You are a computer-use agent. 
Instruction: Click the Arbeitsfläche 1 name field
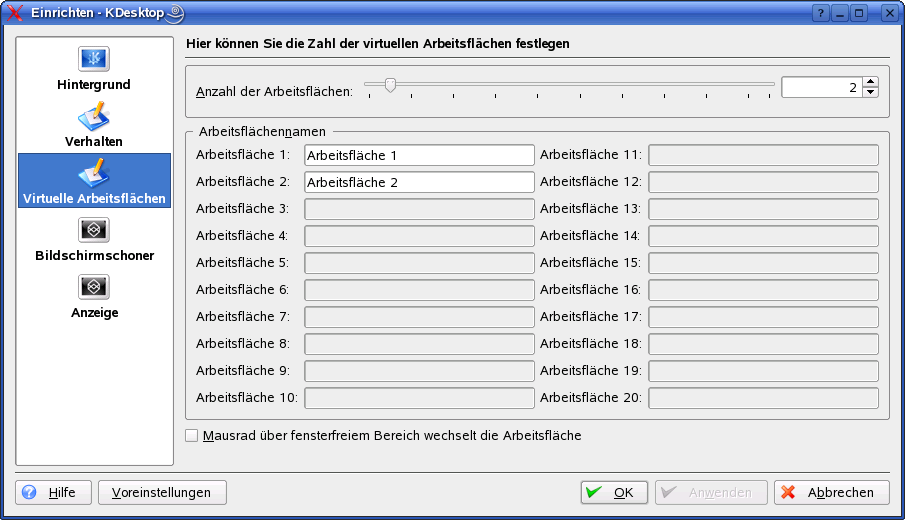(x=418, y=155)
